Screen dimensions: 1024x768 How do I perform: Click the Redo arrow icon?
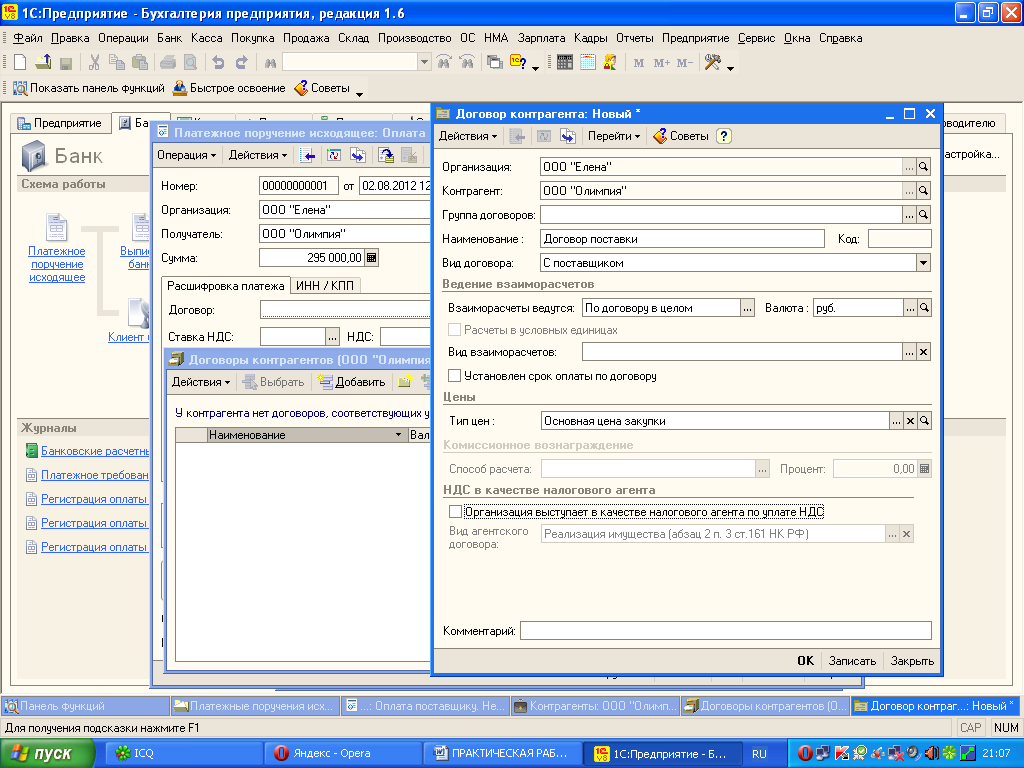242,63
